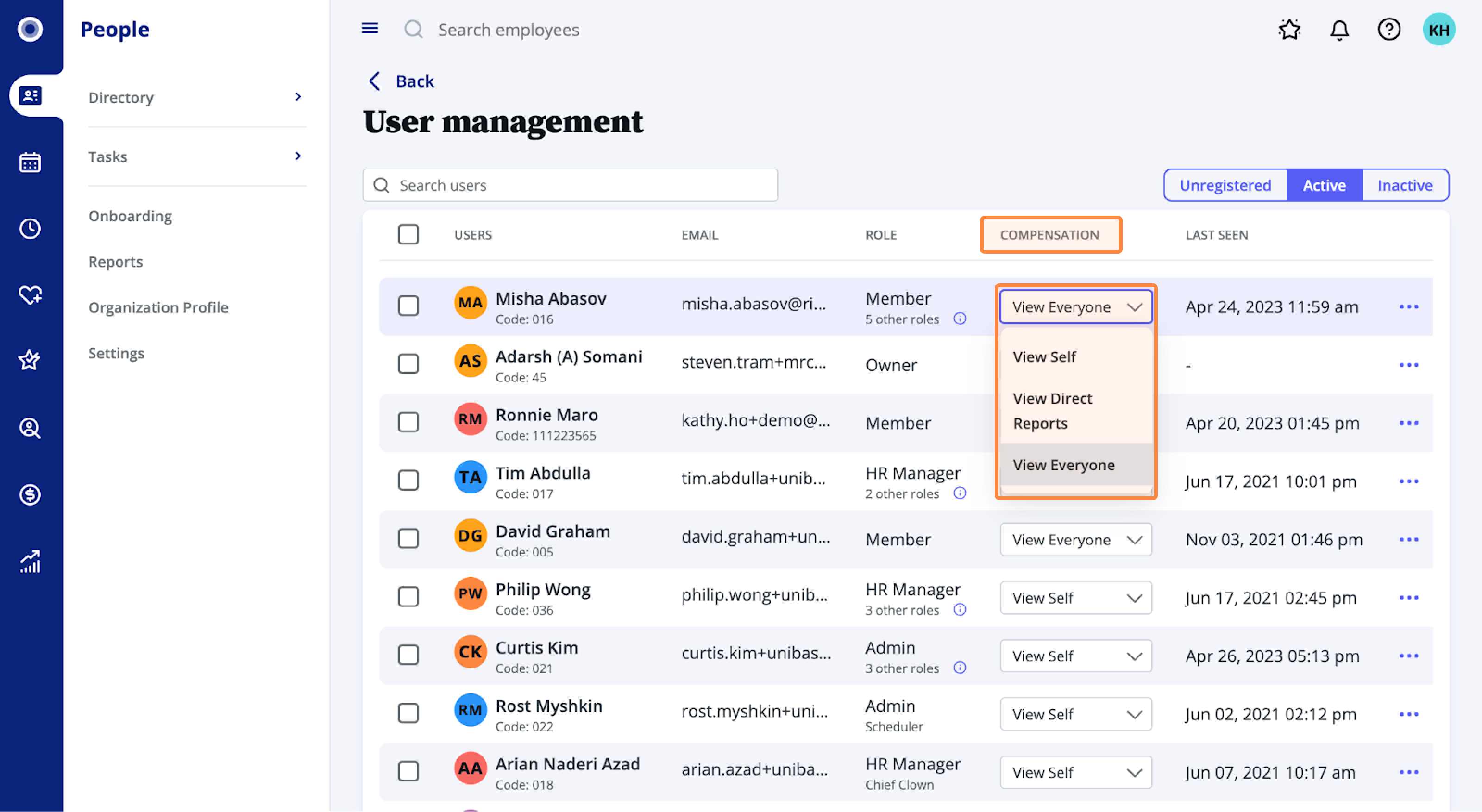Screen dimensions: 1482x812
Task: Check the Rost Myshkin row checkbox
Action: (408, 712)
